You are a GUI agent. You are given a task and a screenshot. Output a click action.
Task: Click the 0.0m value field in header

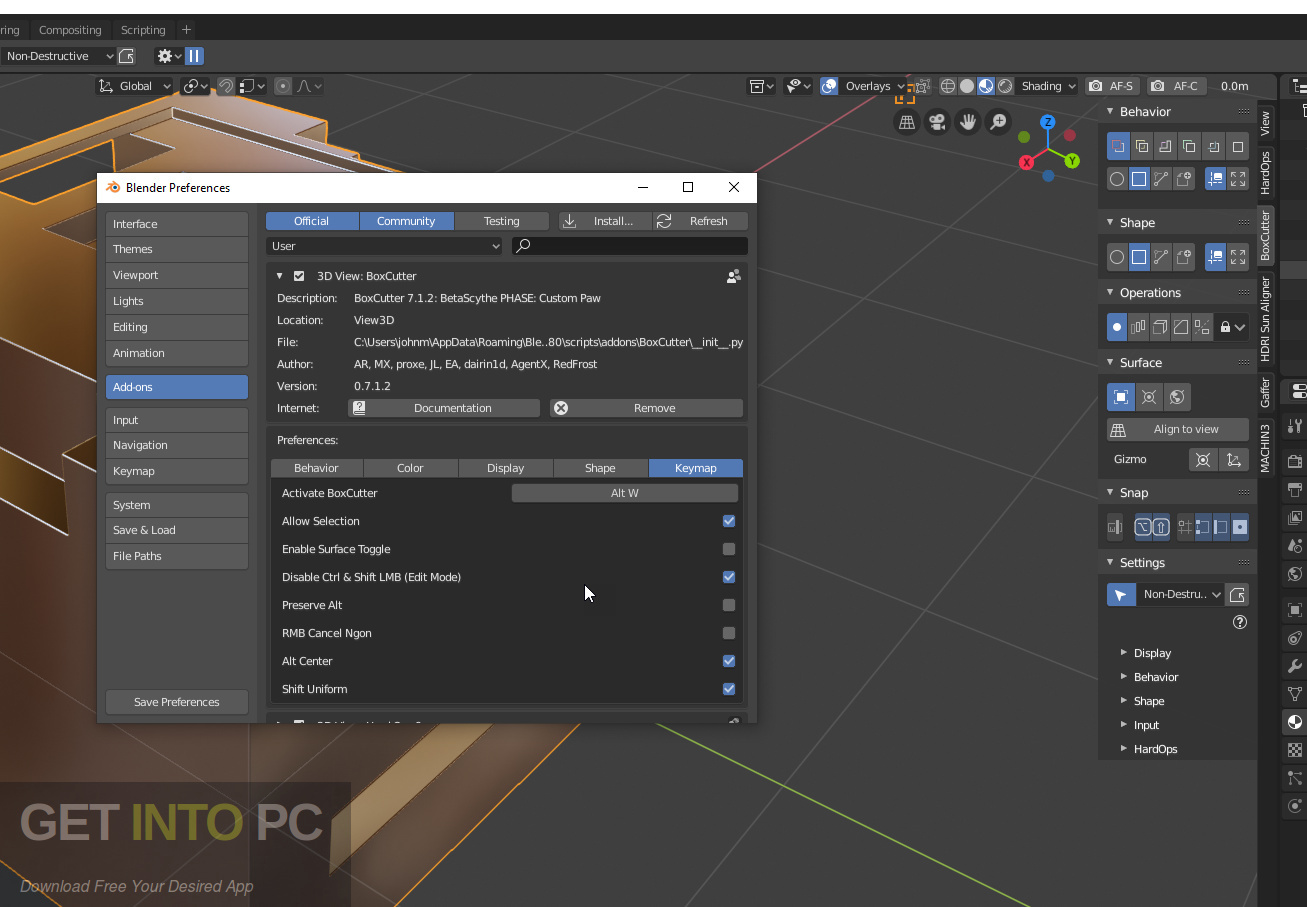(x=1235, y=86)
